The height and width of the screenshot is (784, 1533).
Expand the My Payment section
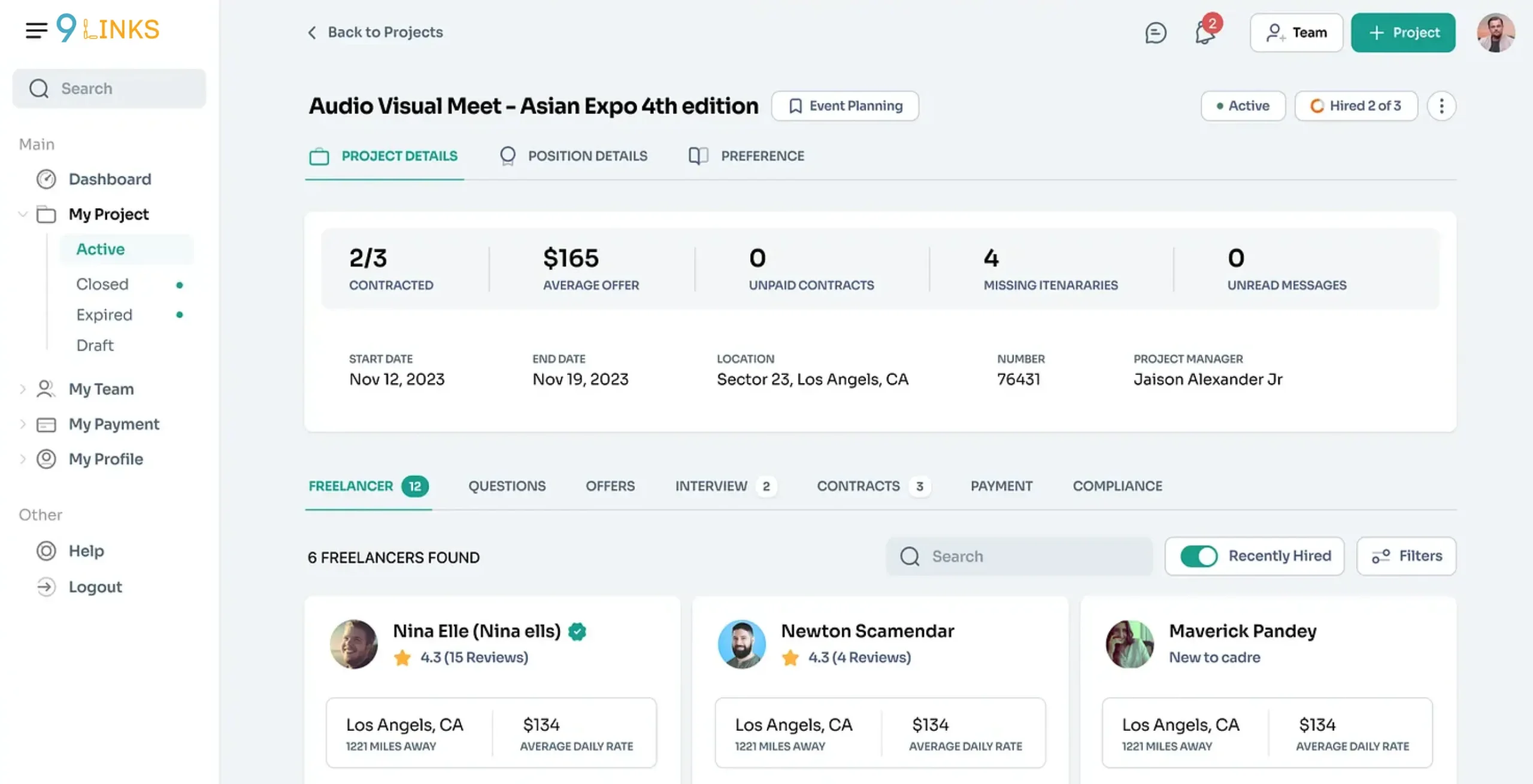tap(23, 424)
